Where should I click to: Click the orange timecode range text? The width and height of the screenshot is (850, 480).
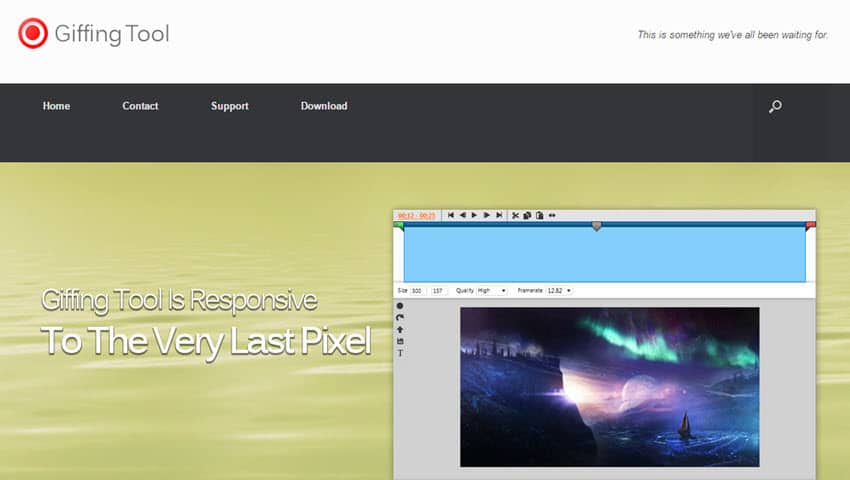pos(416,216)
